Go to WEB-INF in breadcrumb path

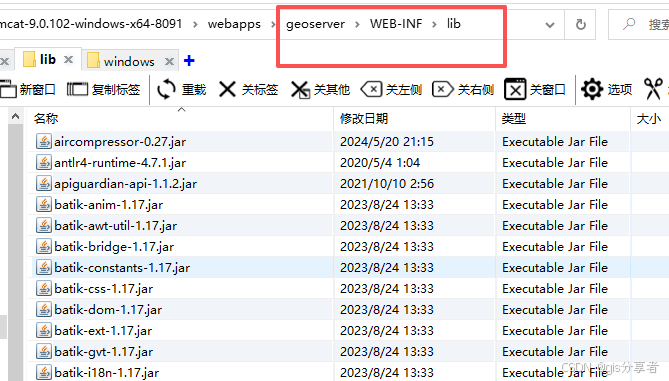[396, 23]
